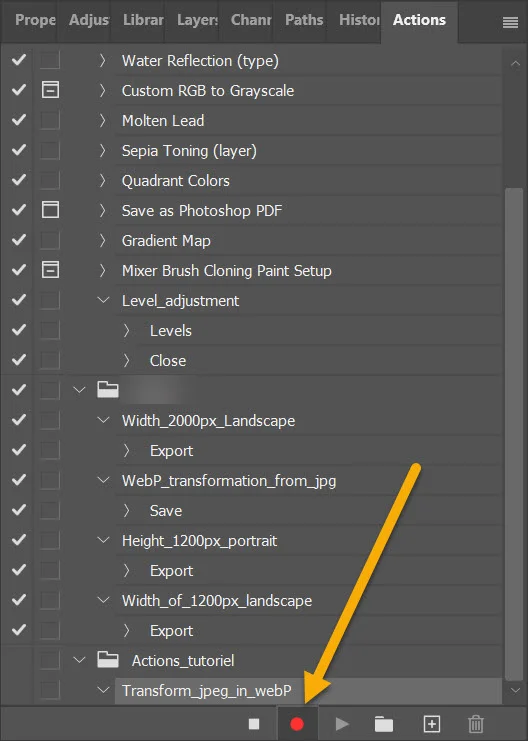Select the Gradient Map action
The width and height of the screenshot is (528, 741).
point(308,241)
